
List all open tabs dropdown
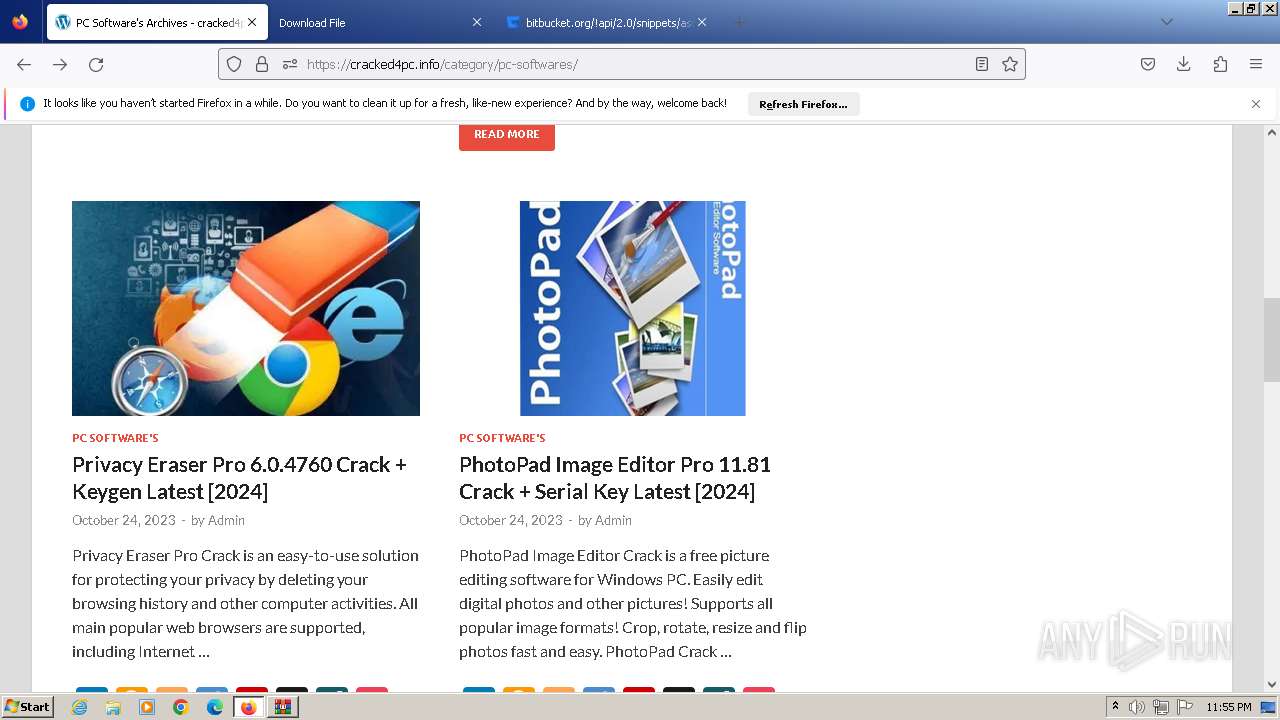click(x=1166, y=22)
